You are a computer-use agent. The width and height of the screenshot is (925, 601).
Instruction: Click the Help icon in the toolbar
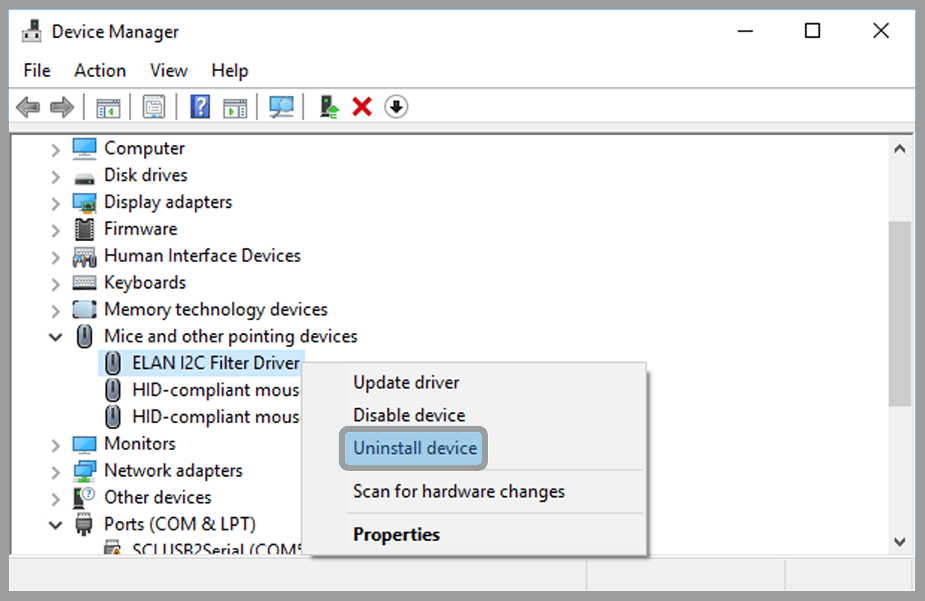(x=199, y=107)
